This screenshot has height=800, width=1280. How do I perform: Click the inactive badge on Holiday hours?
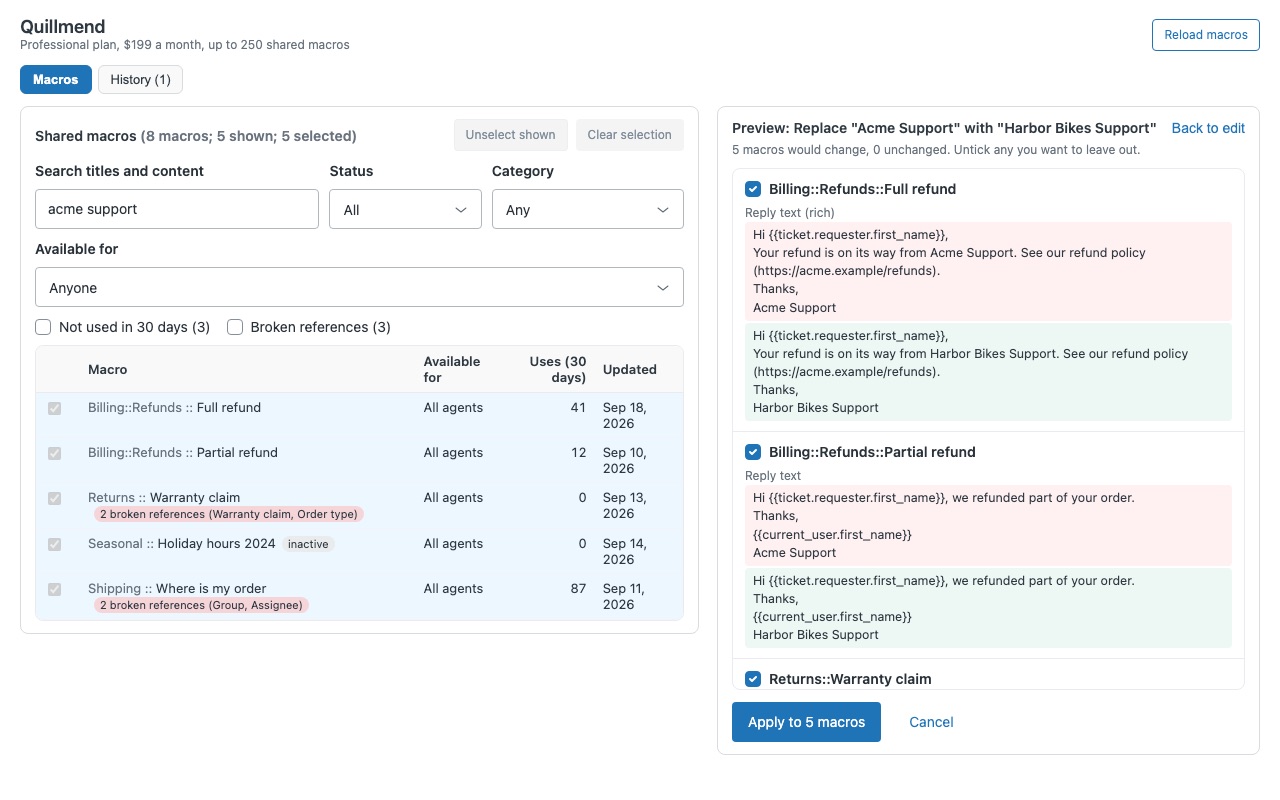[307, 544]
